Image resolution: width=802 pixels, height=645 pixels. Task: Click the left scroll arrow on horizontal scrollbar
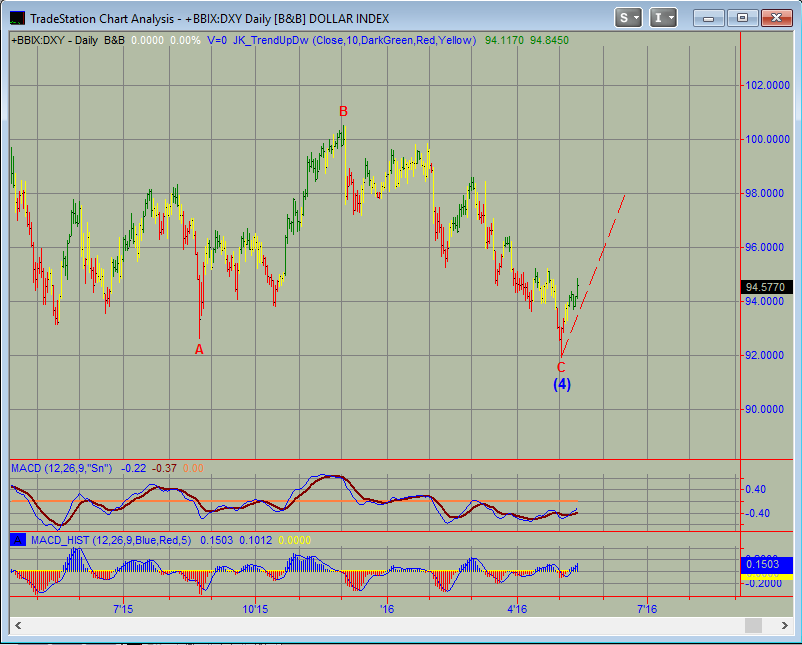click(x=19, y=625)
